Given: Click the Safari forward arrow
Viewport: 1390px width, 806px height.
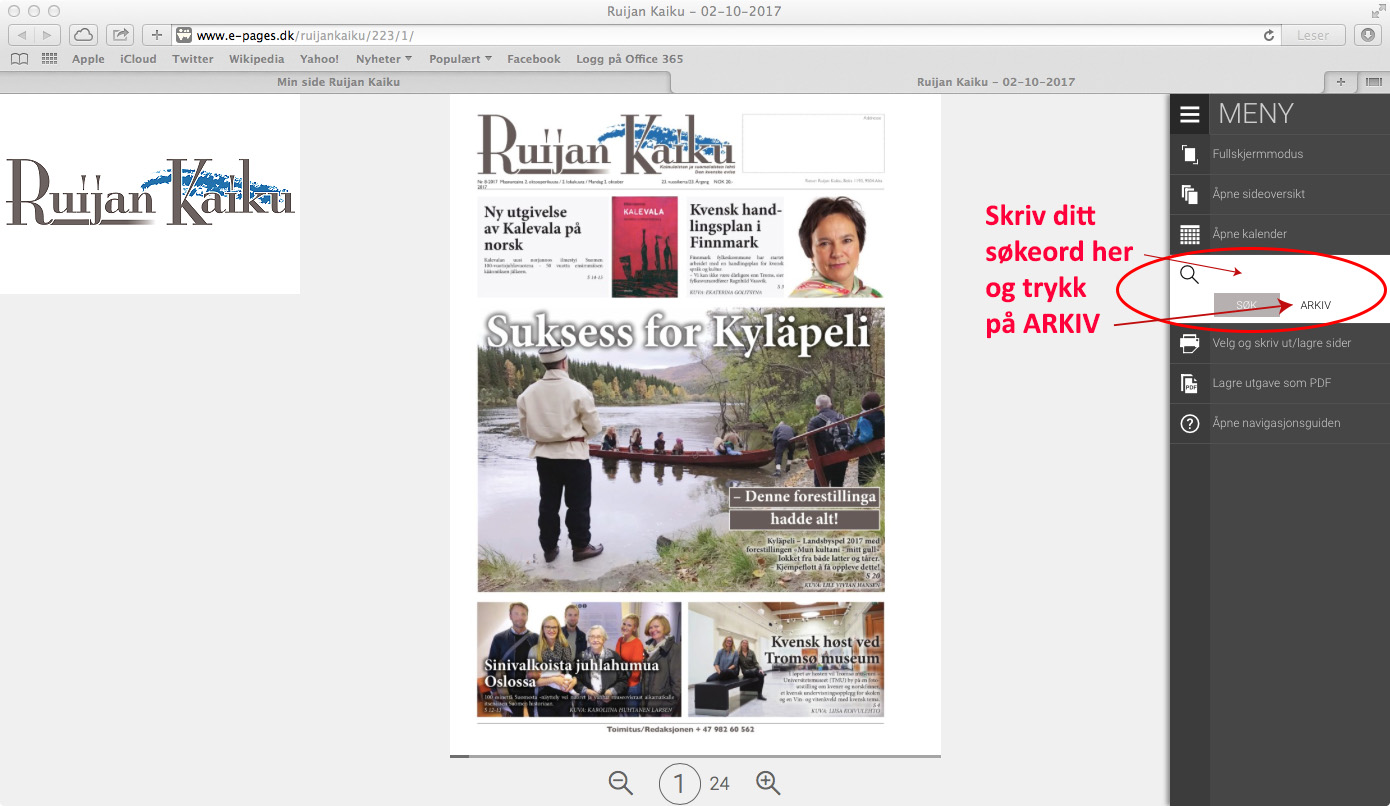Looking at the screenshot, I should 47,35.
